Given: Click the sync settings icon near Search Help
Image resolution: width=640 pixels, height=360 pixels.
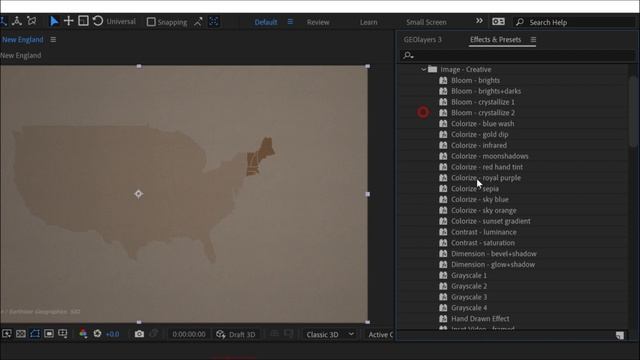Looking at the screenshot, I should (x=498, y=22).
